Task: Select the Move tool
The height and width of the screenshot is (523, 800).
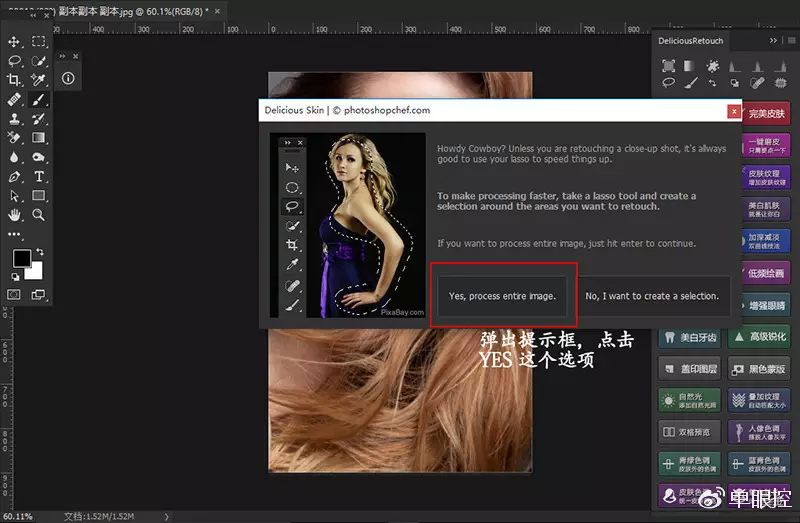Action: pos(14,41)
